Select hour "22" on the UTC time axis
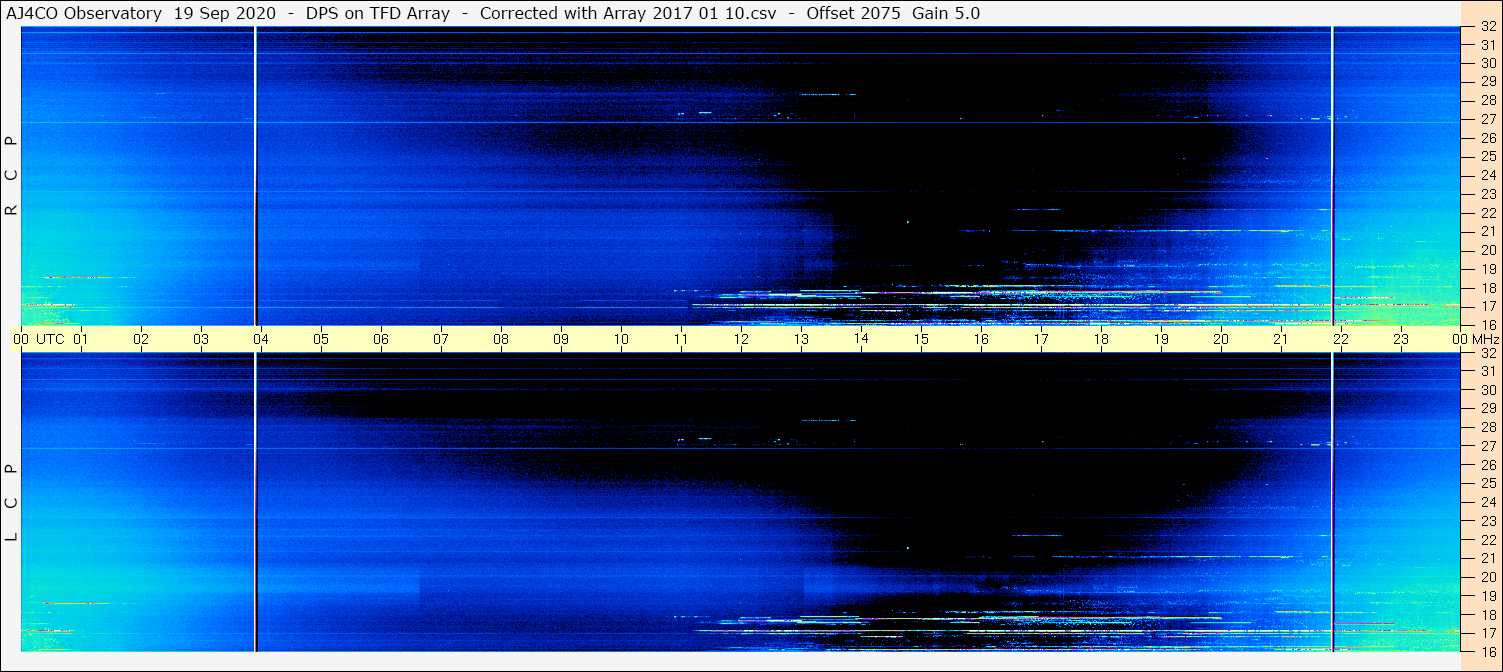This screenshot has width=1503, height=672. (x=1341, y=339)
